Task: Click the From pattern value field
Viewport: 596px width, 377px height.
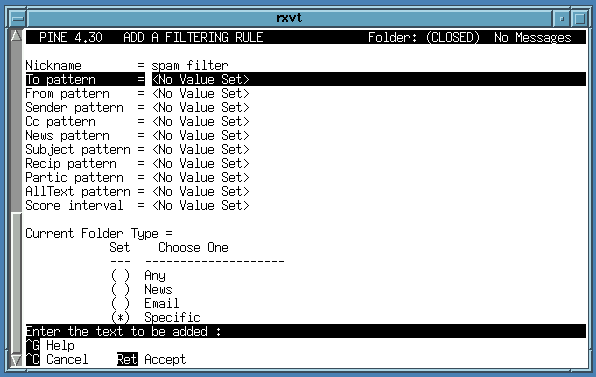Action: tap(201, 93)
